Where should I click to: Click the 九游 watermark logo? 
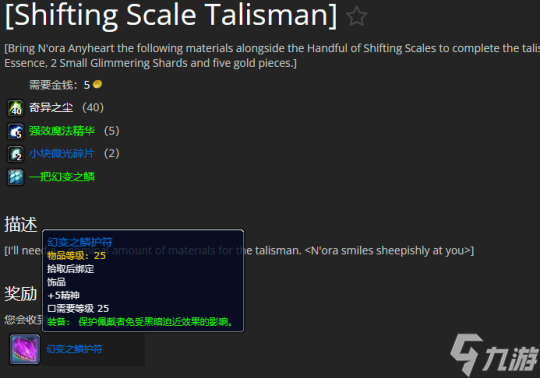[494, 355]
